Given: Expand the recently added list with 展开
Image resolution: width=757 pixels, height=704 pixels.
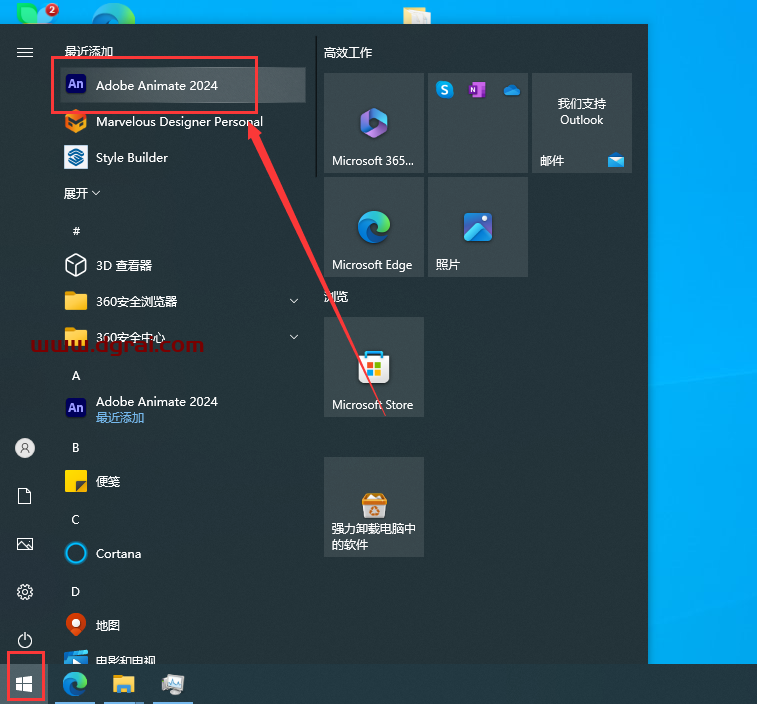Looking at the screenshot, I should pos(82,194).
